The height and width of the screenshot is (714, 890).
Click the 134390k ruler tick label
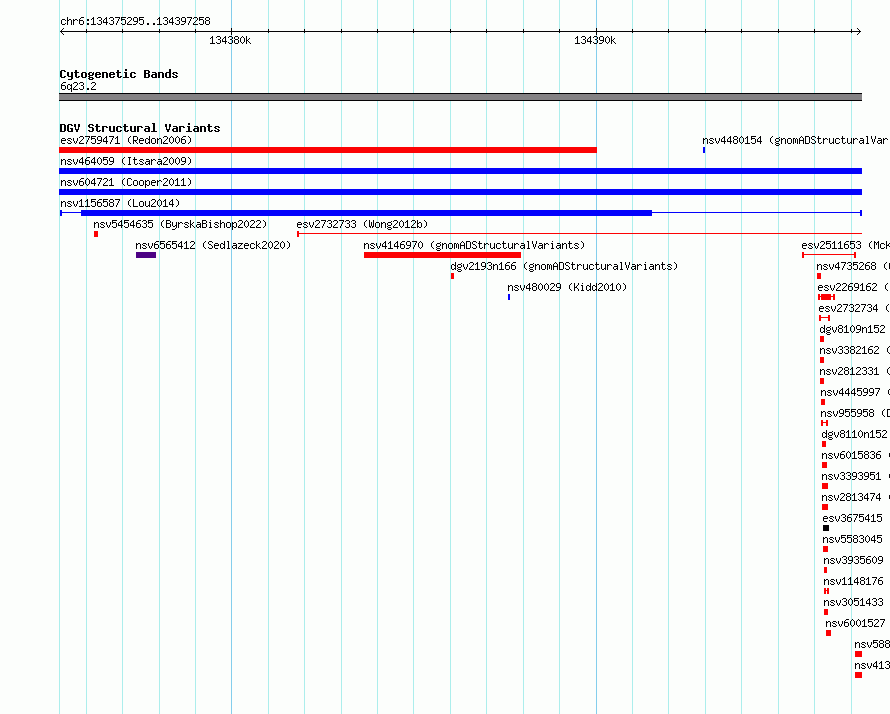click(595, 40)
